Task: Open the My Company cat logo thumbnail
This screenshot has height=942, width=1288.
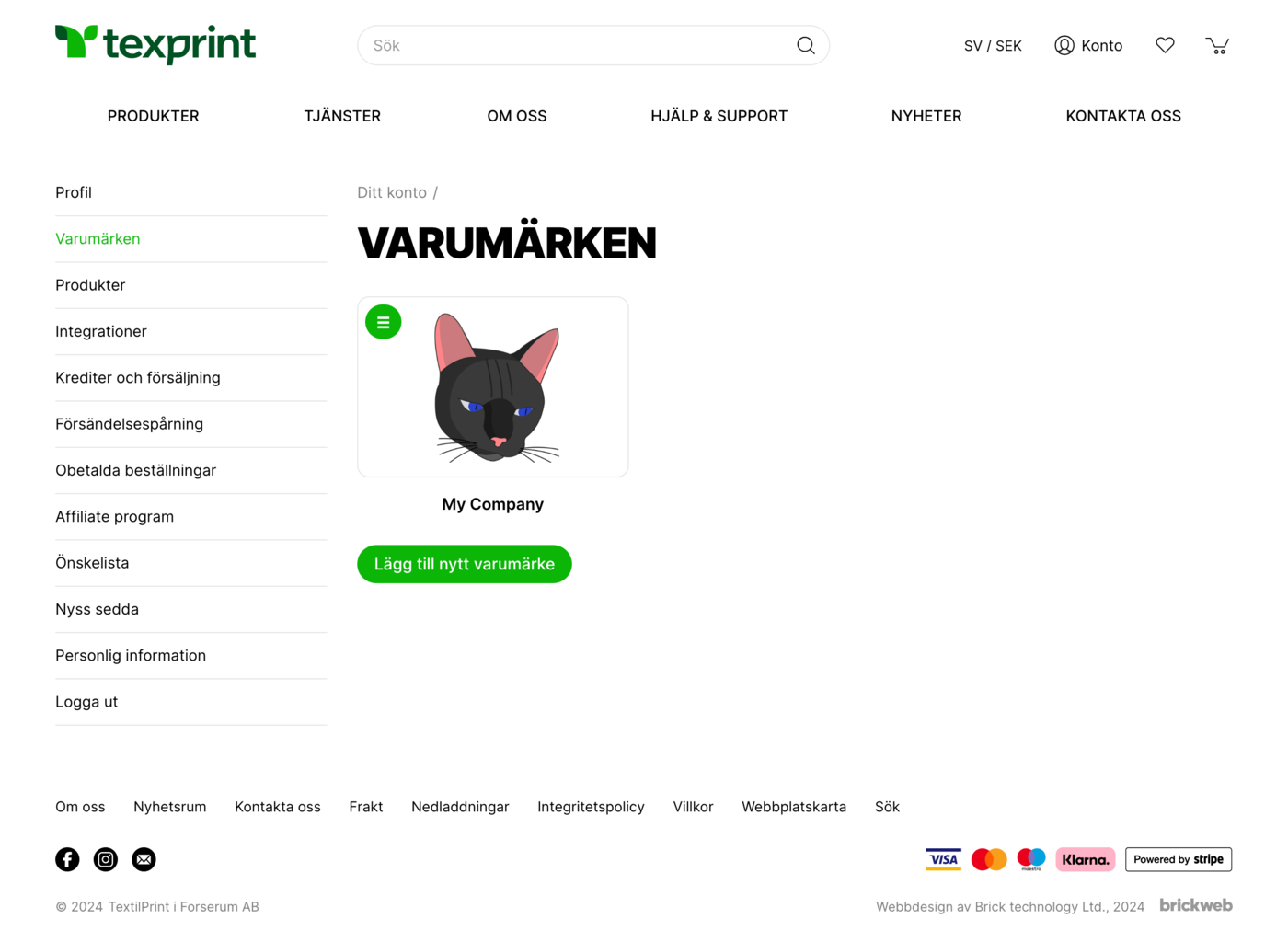Action: pos(493,386)
